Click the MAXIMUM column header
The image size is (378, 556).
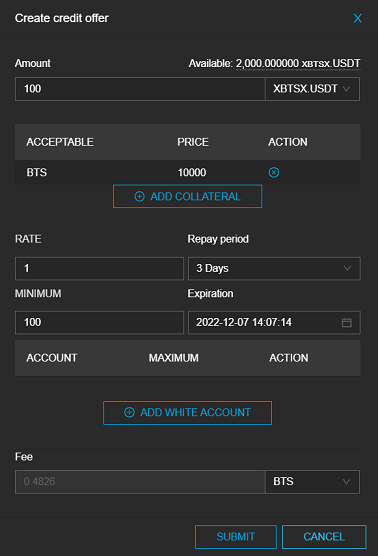tap(174, 358)
